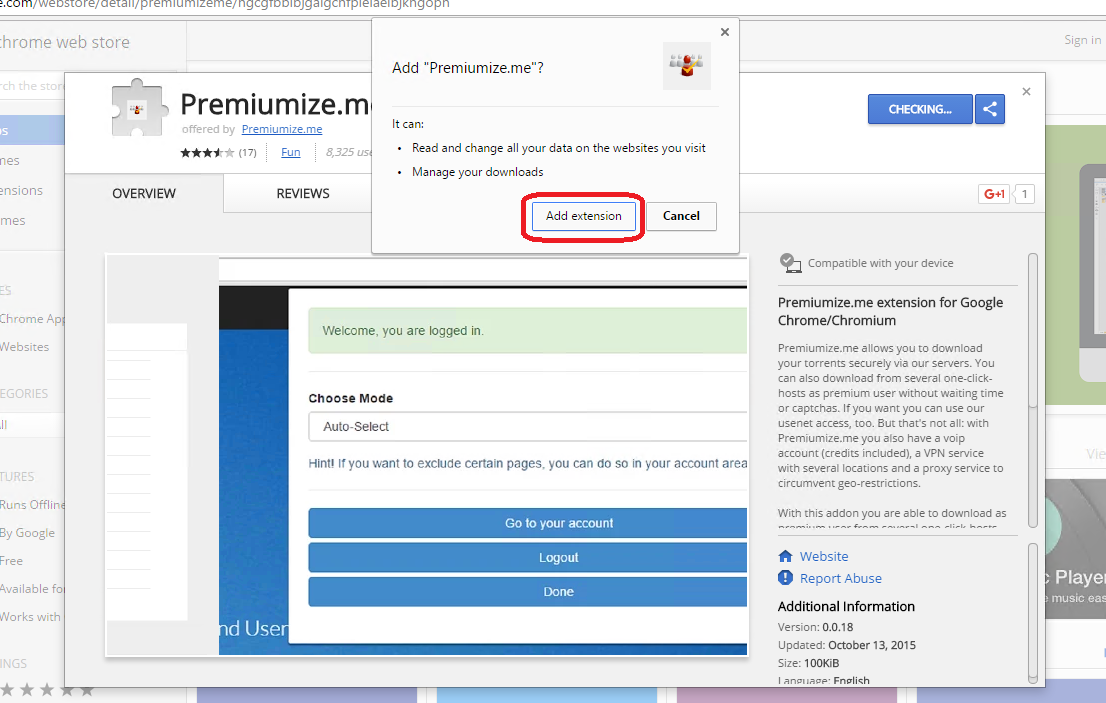Switch to the OVERVIEW tab
Screen dimensions: 1106x703
click(x=144, y=193)
